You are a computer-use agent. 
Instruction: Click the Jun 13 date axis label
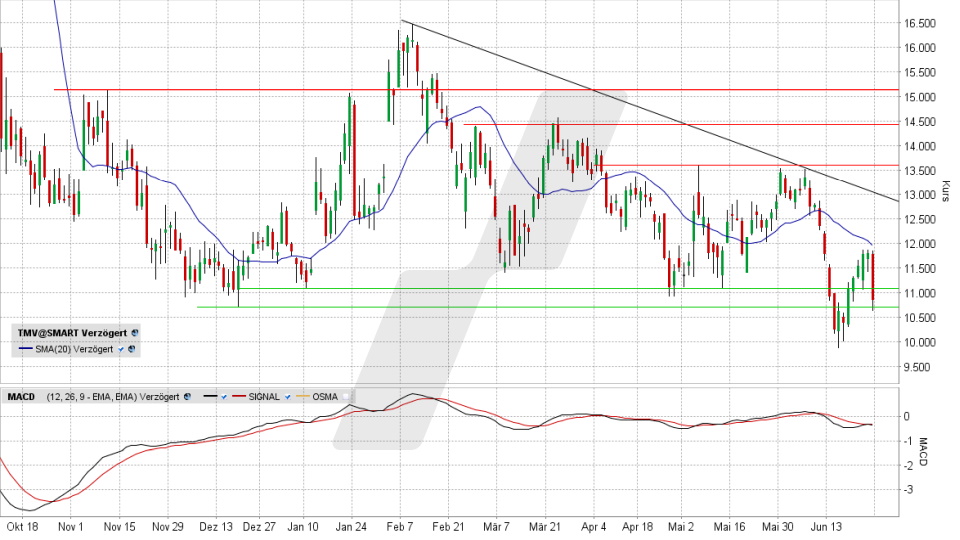[x=826, y=527]
